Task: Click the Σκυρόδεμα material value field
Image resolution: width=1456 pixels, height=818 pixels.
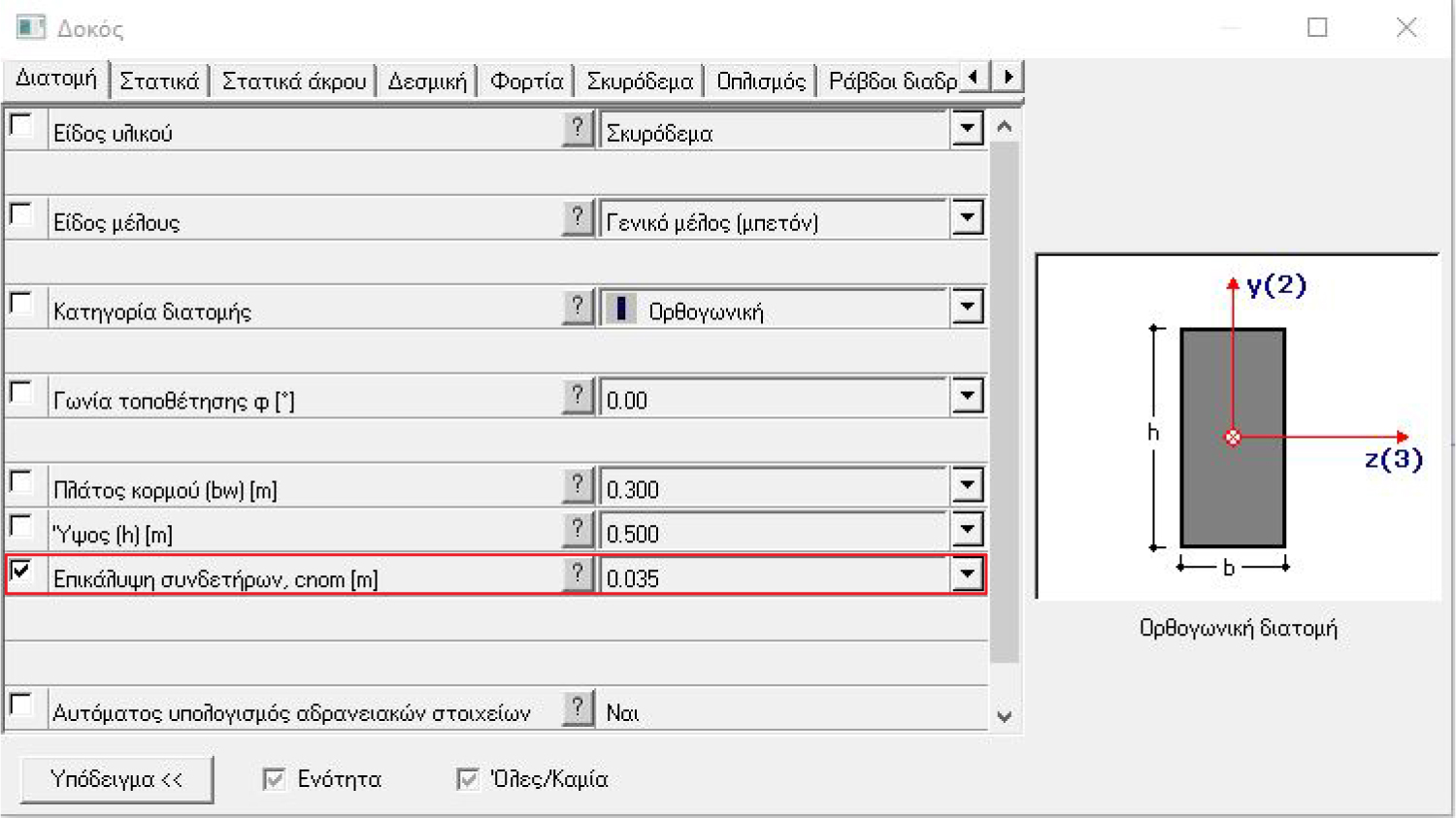Action: (774, 130)
